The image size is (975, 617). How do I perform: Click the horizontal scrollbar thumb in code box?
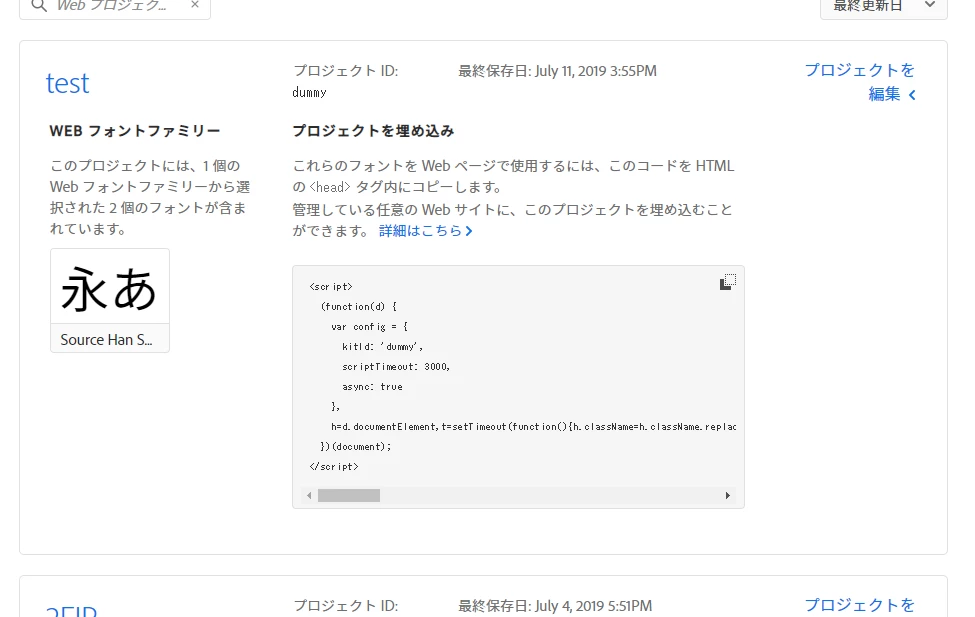click(x=349, y=496)
